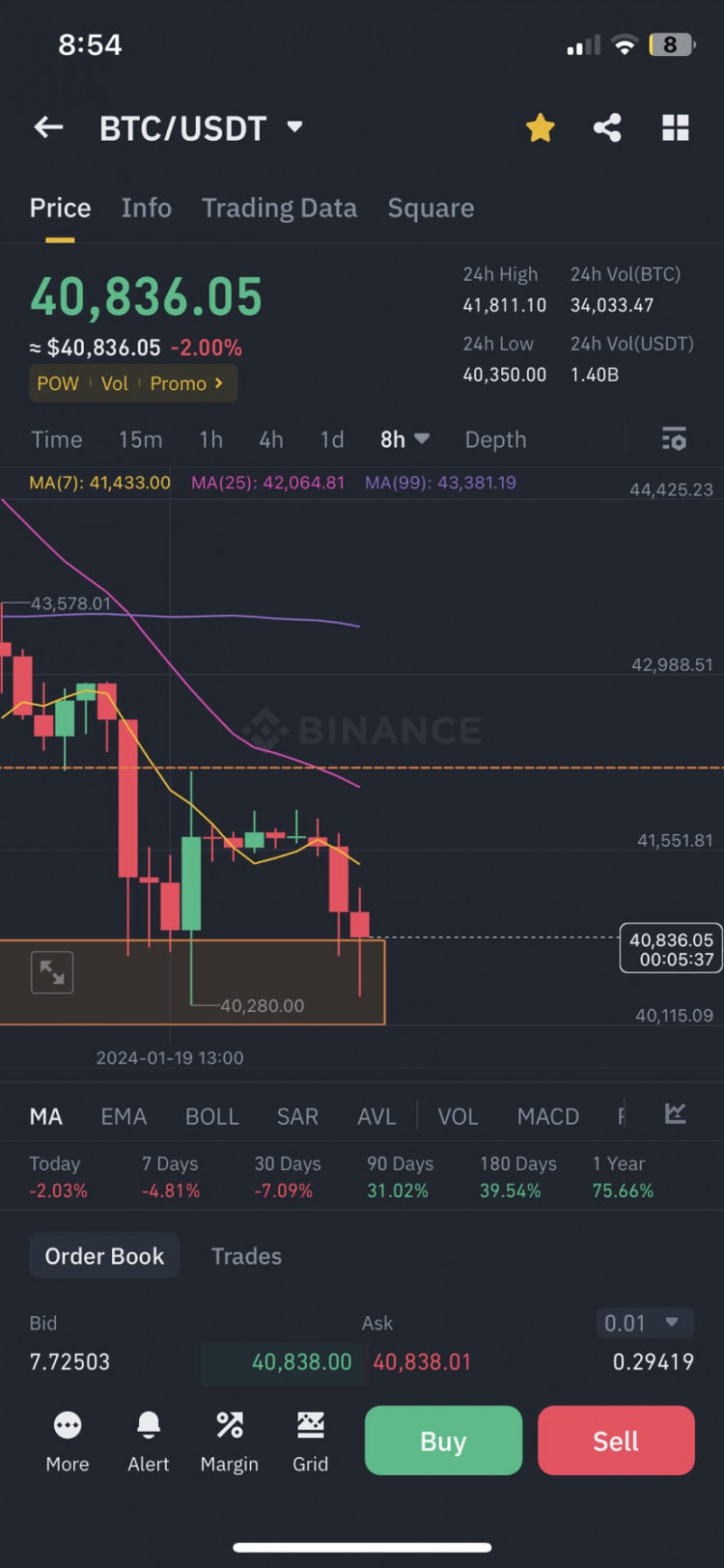The width and height of the screenshot is (724, 1568).
Task: Tap the MA(25) value label
Action: tap(267, 482)
